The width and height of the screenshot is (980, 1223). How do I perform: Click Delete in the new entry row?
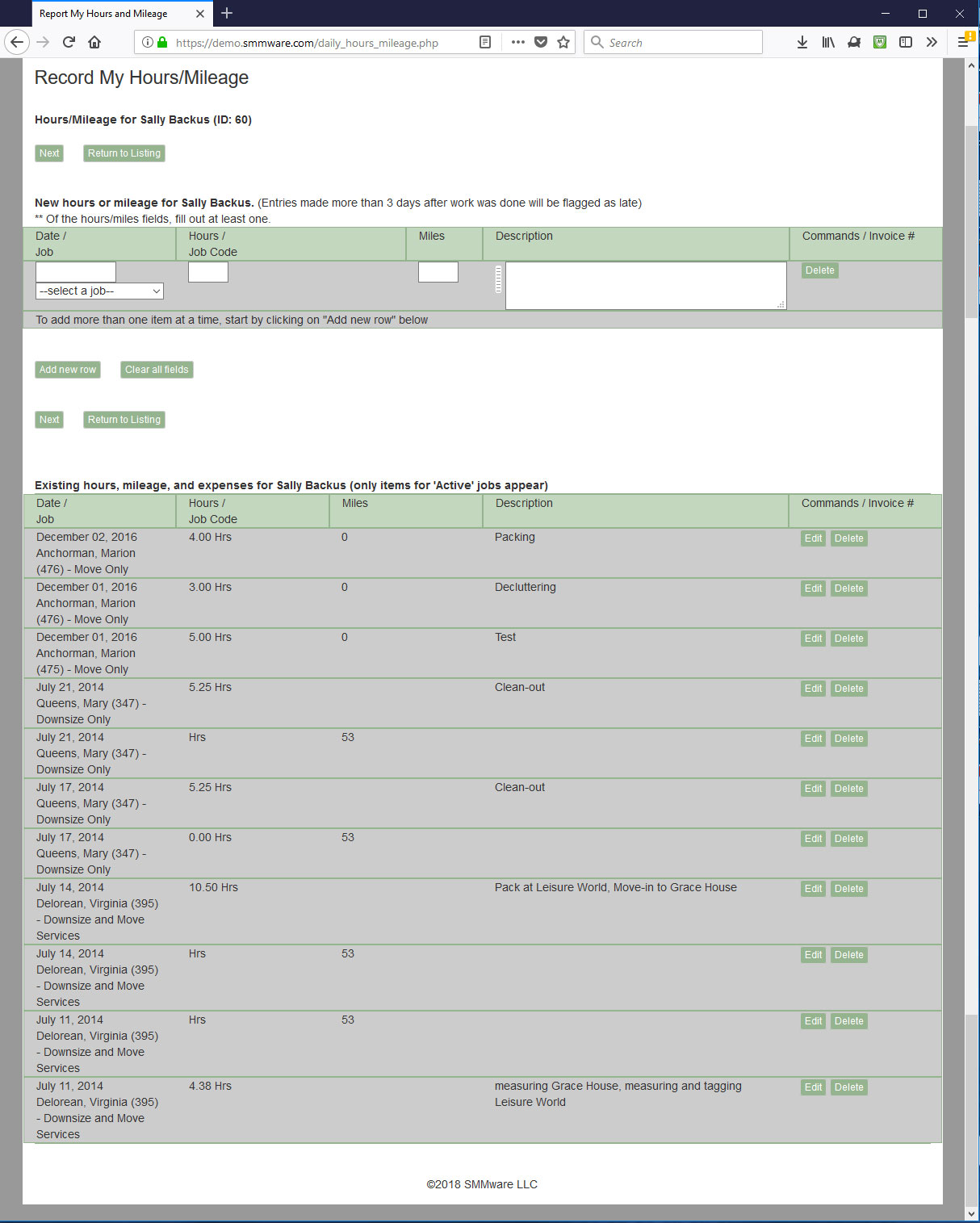819,270
